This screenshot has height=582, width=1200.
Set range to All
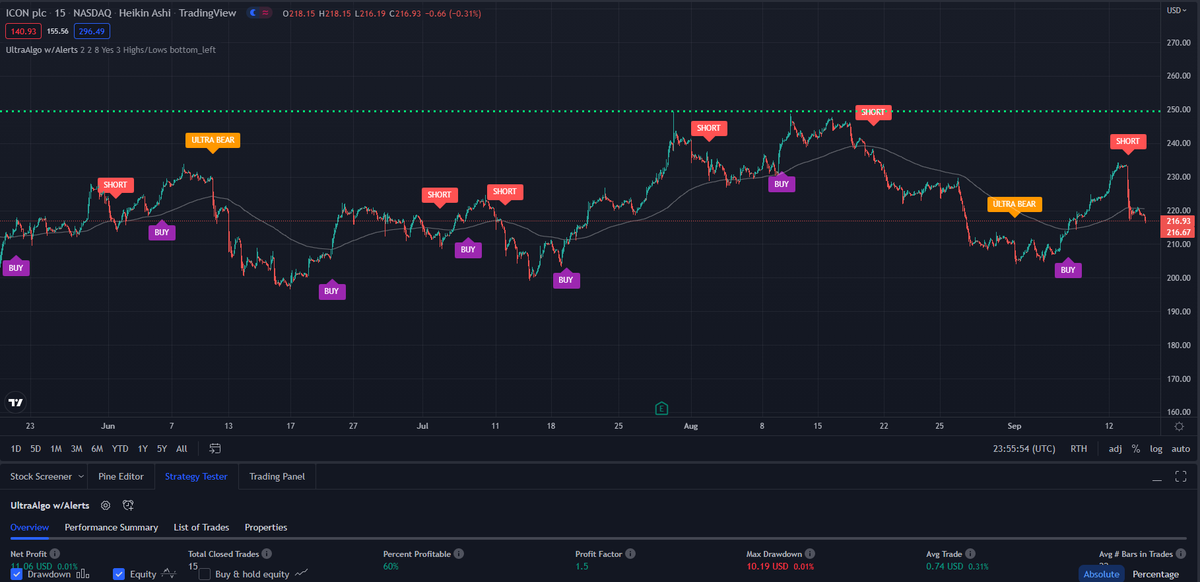click(x=181, y=448)
